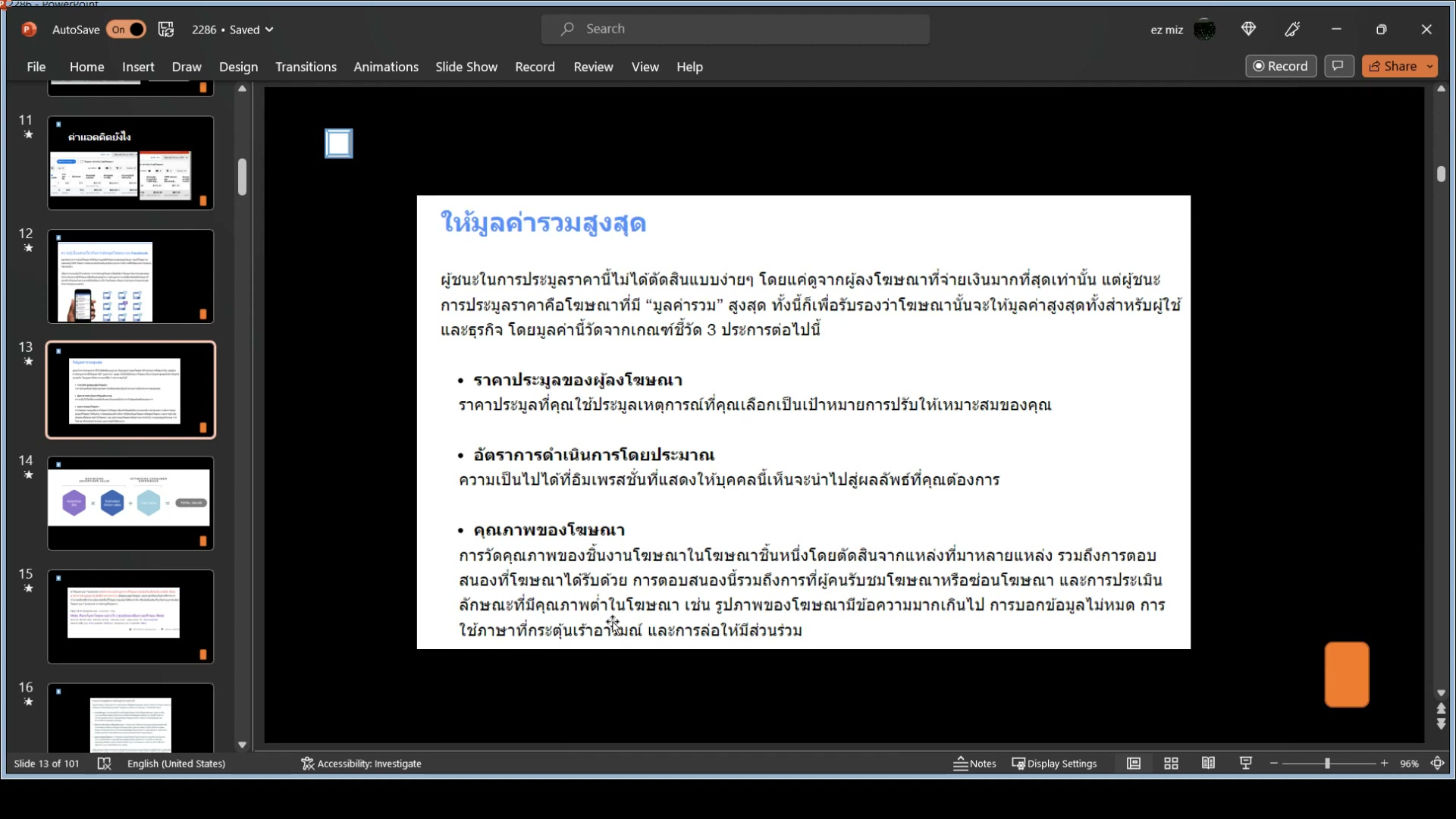Open the Comments pane icon
1456x819 pixels.
click(x=1338, y=66)
